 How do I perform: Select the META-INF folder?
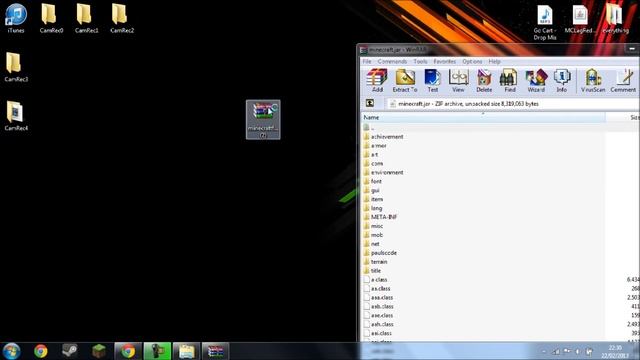380,217
